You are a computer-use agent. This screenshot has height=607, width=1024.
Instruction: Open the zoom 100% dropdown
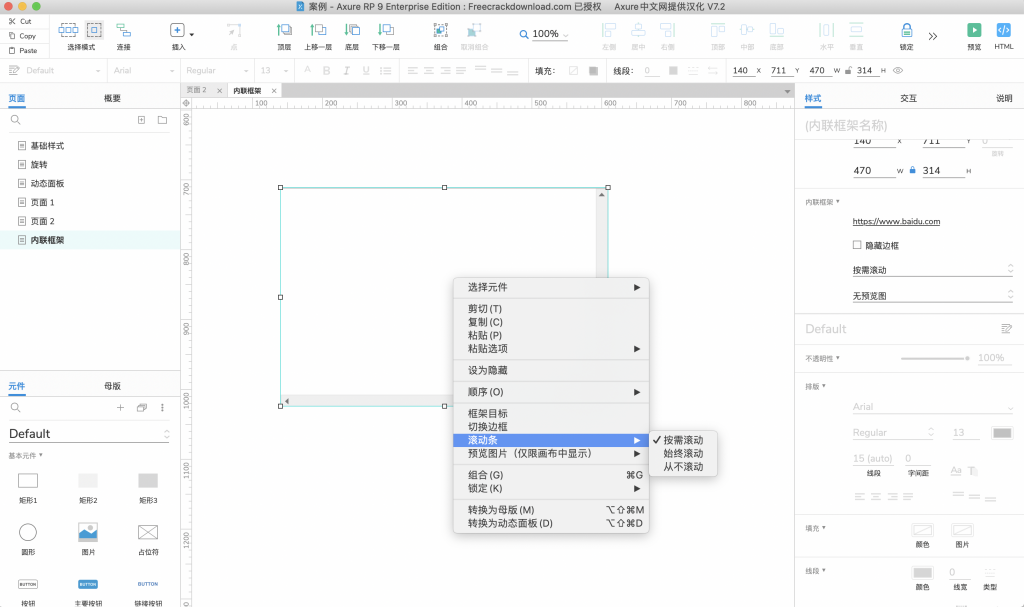tap(545, 34)
